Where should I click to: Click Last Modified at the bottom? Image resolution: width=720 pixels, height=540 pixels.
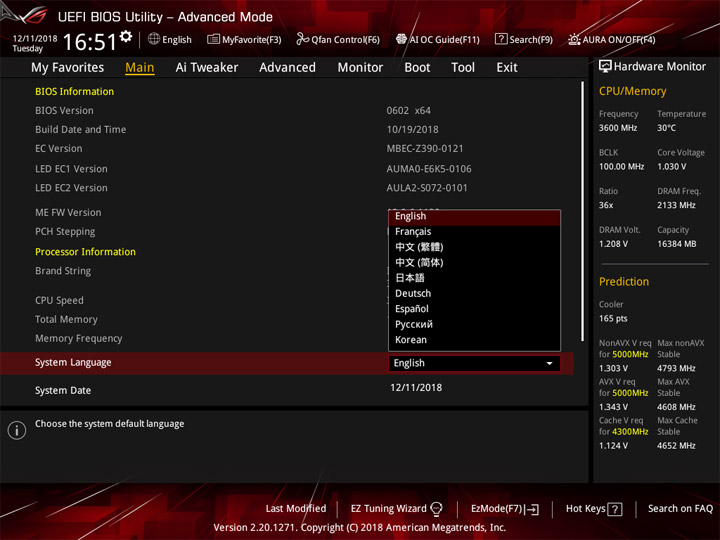point(296,508)
